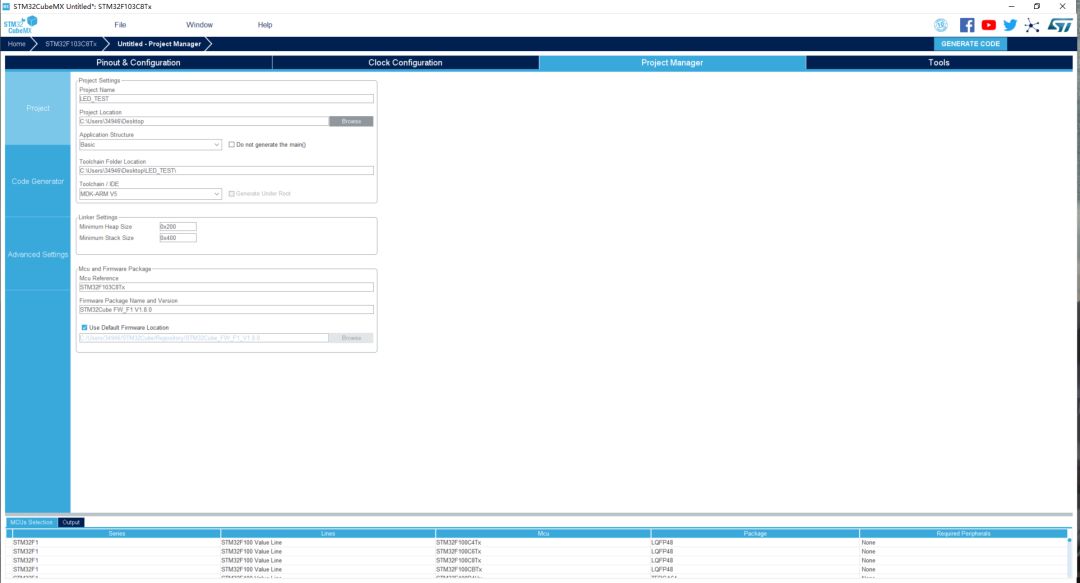Select the Project side section
Viewport: 1080px width, 583px height.
click(x=38, y=108)
